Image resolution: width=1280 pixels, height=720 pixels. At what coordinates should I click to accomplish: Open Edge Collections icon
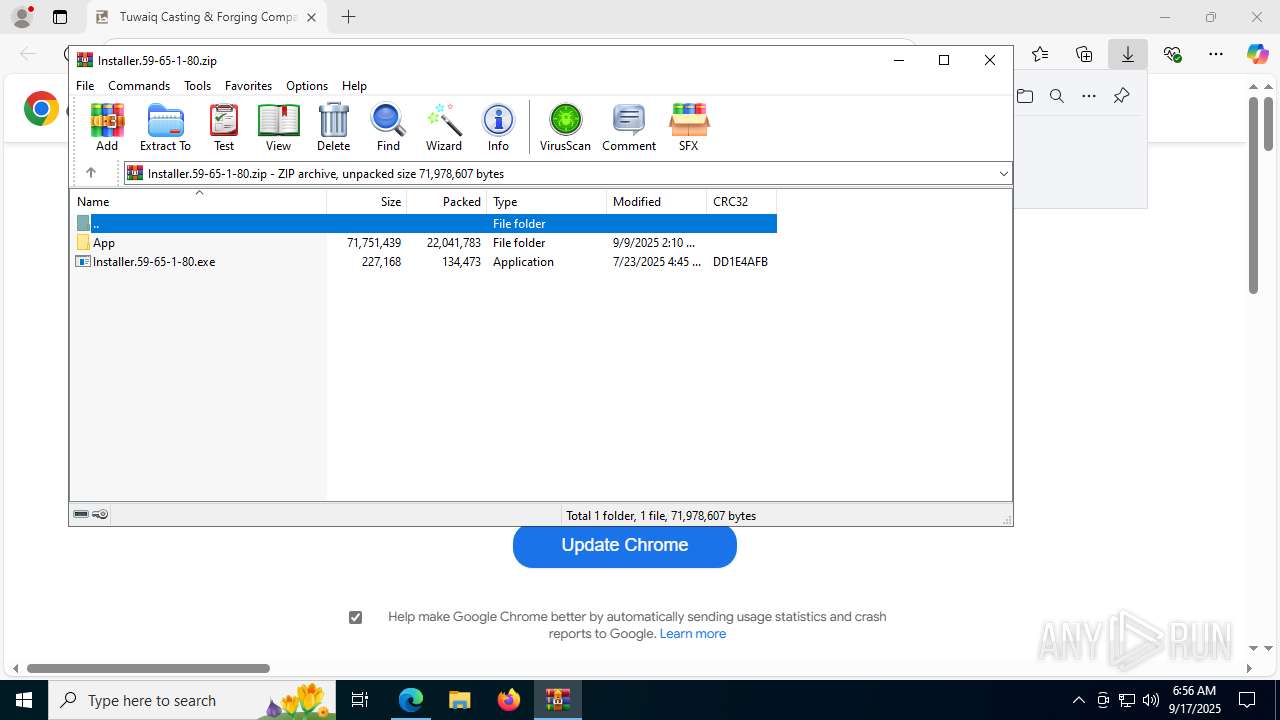coord(1084,54)
